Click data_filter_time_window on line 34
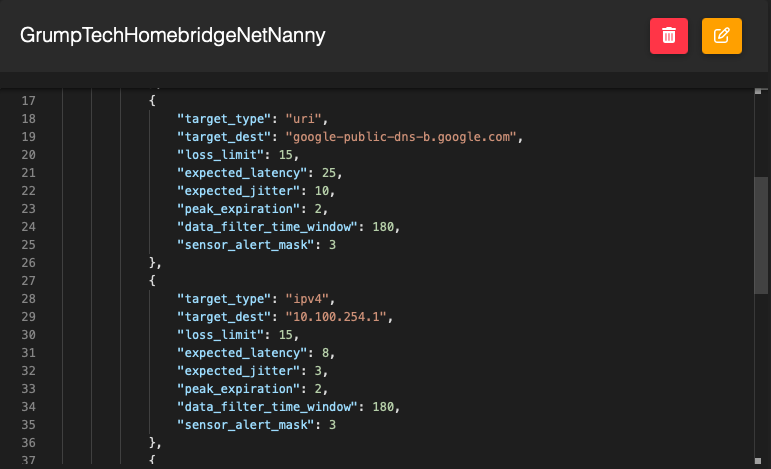 point(267,407)
